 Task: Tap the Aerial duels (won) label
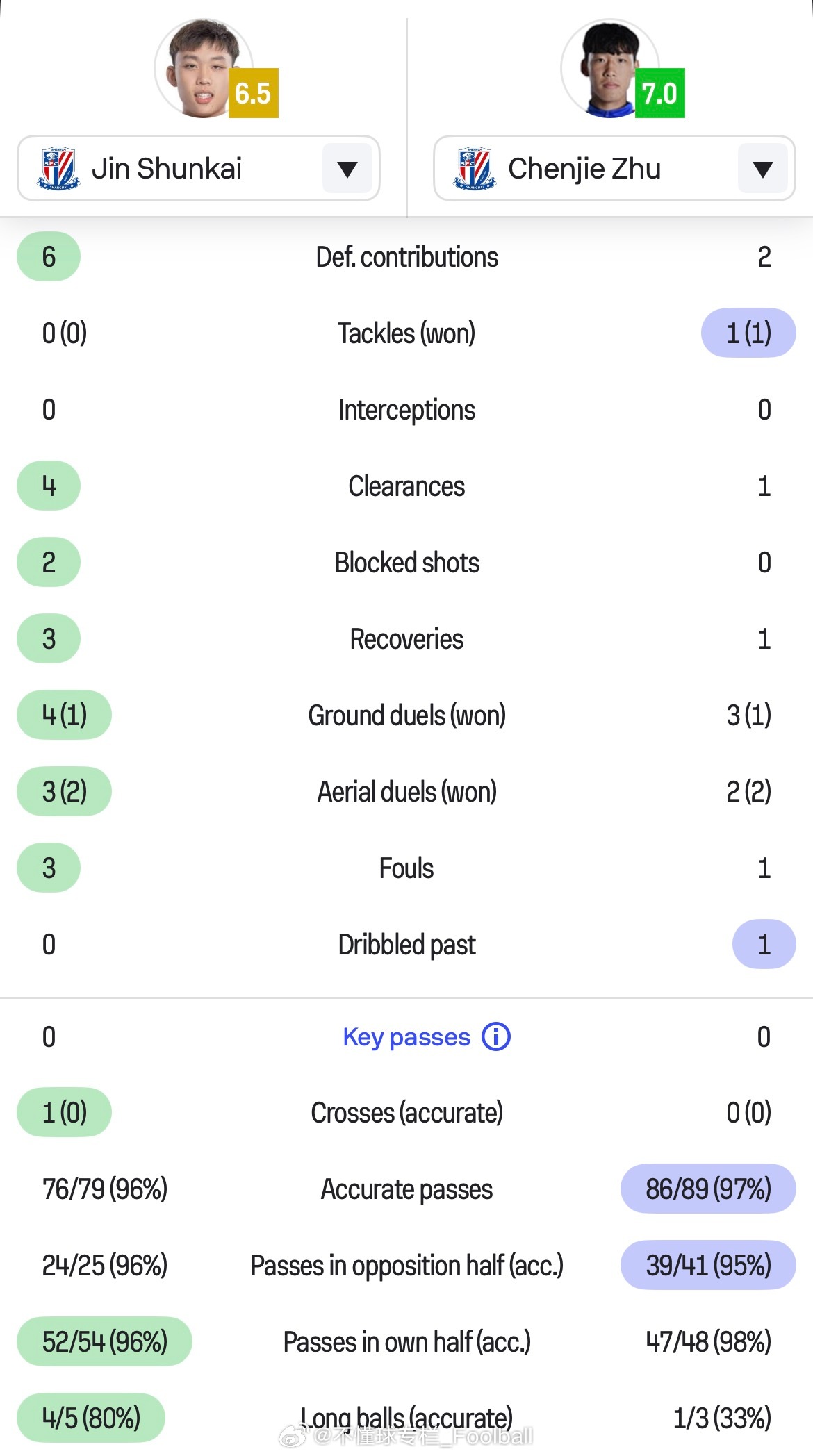(x=406, y=792)
